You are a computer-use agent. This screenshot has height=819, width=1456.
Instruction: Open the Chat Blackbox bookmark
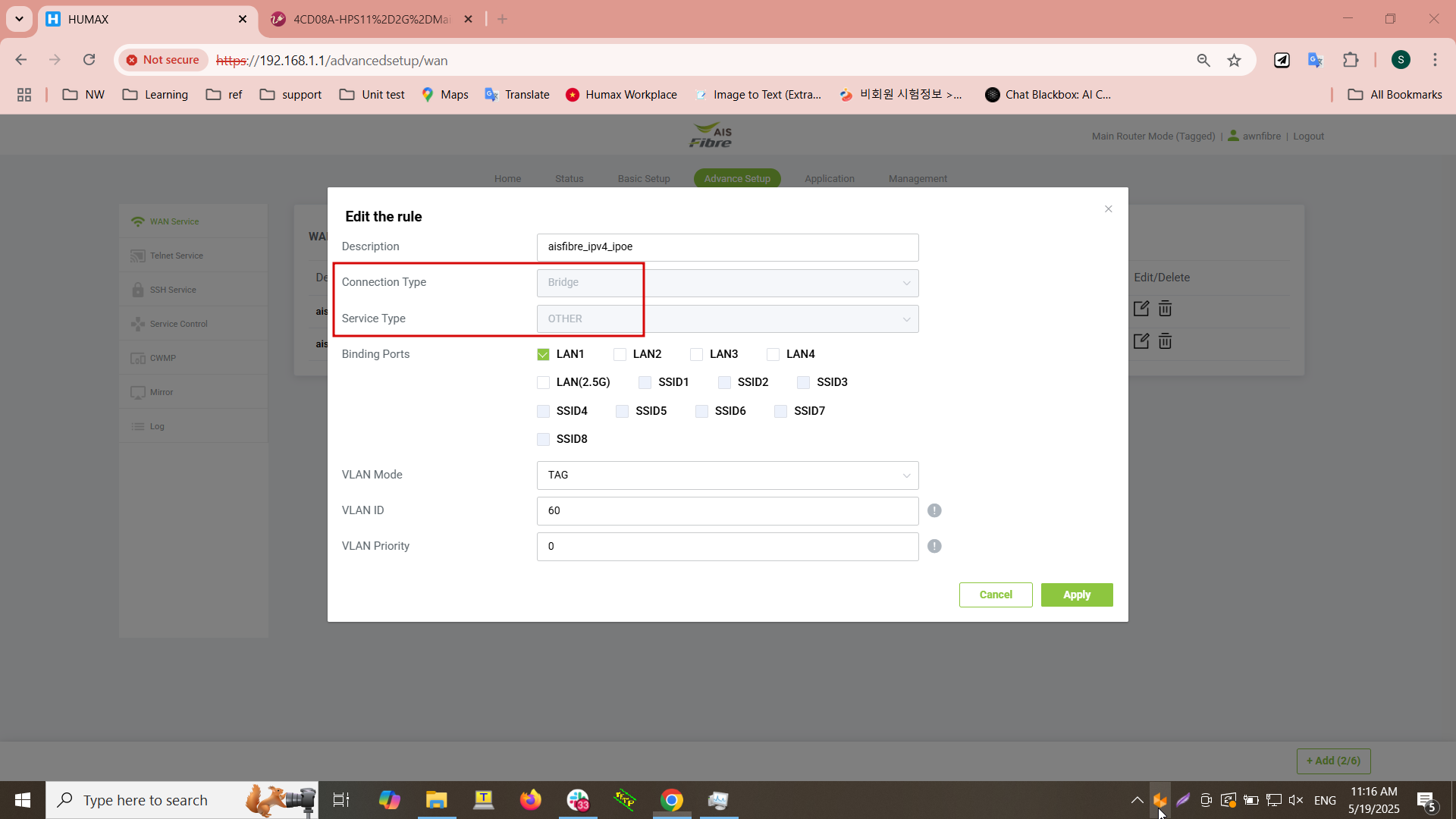point(1048,95)
